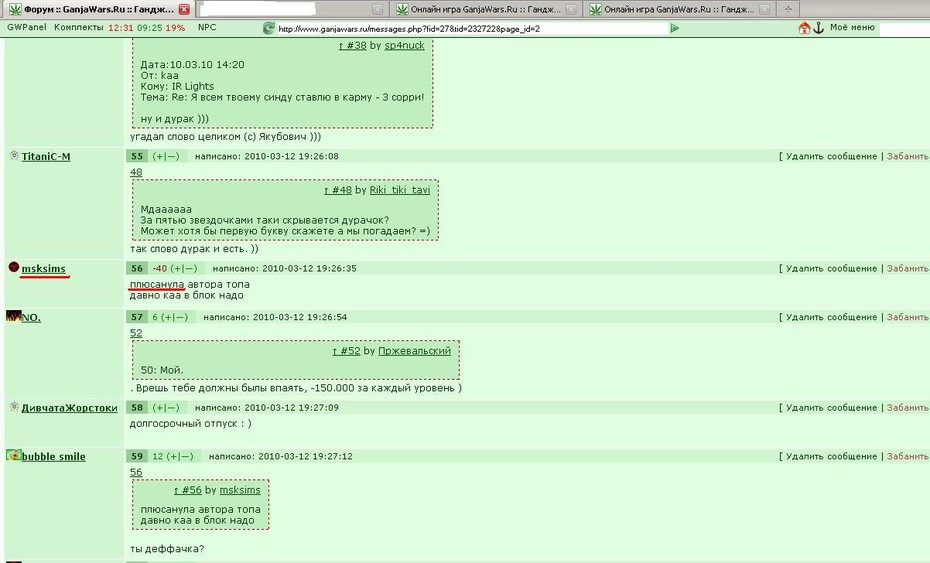Click the 12:31 timer in panel
930x563 pixels.
click(120, 28)
